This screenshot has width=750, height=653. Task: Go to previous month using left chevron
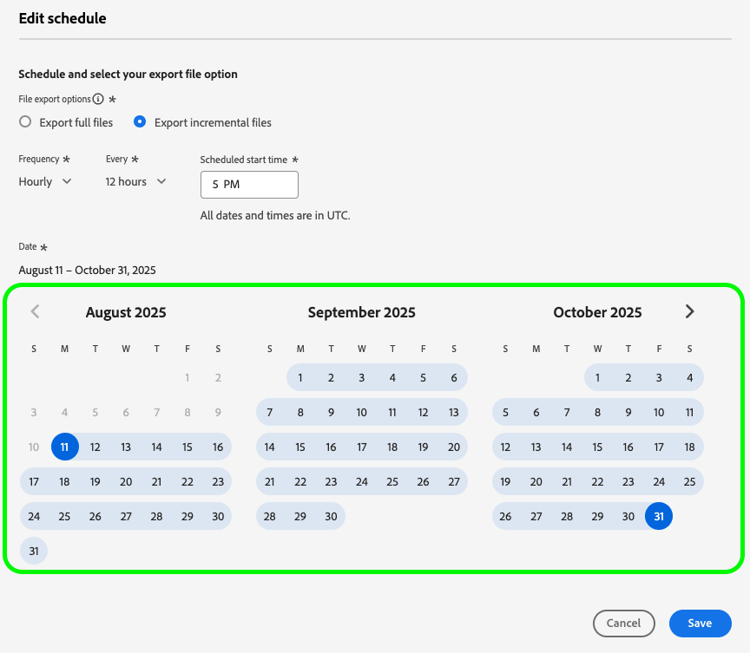pos(35,311)
